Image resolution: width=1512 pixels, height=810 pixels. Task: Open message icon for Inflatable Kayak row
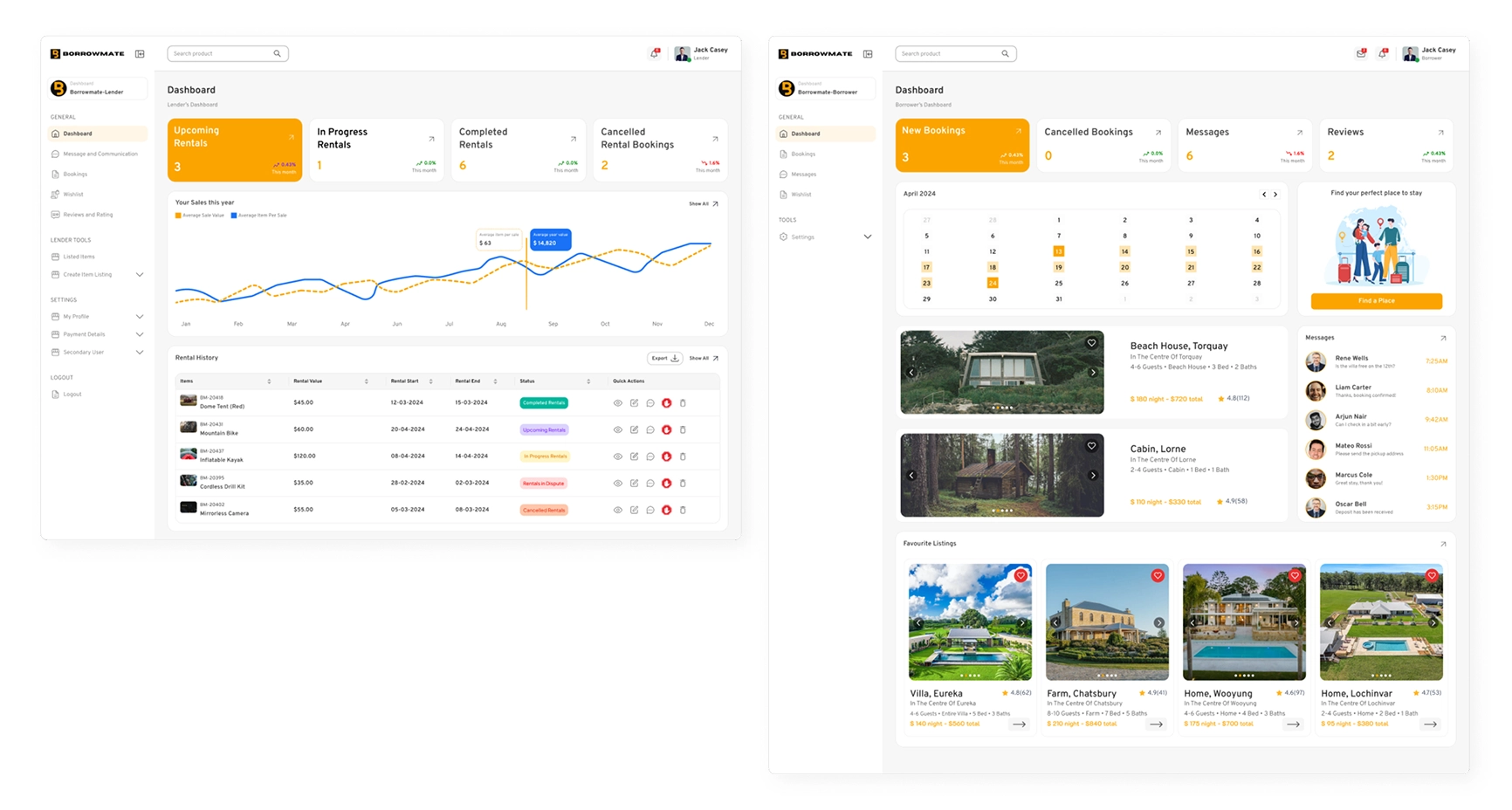pos(650,456)
